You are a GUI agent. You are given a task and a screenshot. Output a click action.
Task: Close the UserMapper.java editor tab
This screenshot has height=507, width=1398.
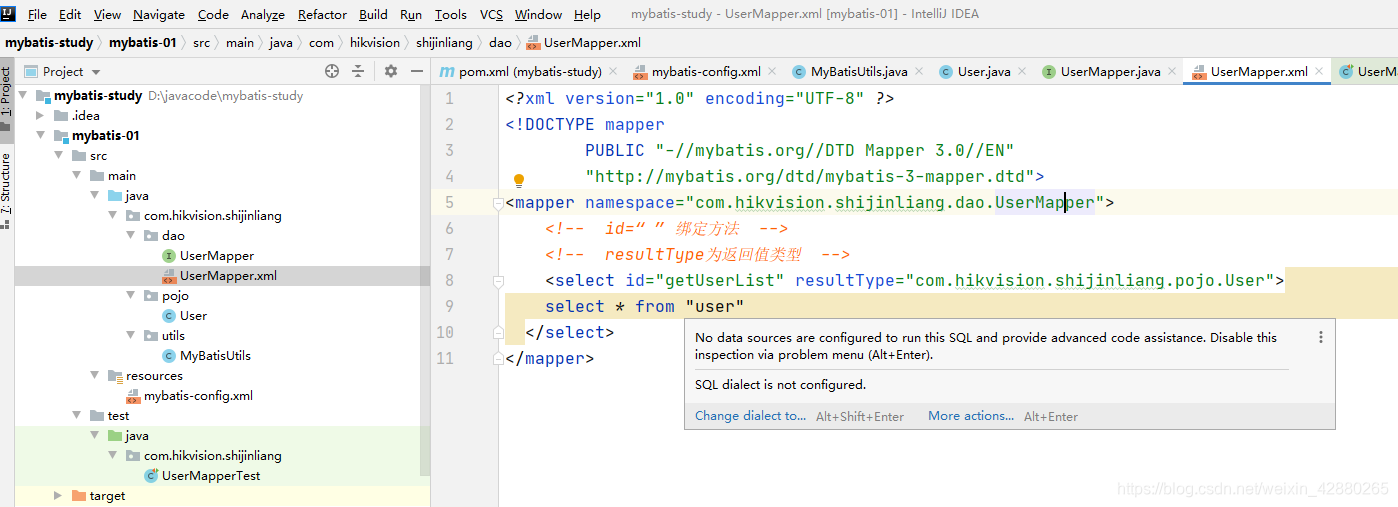coord(1172,72)
